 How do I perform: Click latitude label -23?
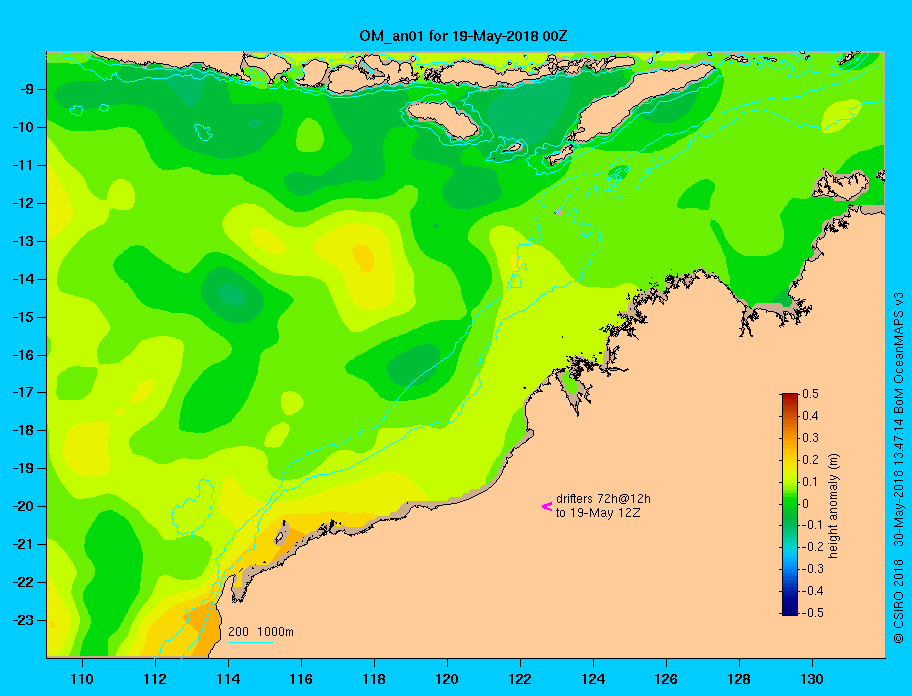23,620
